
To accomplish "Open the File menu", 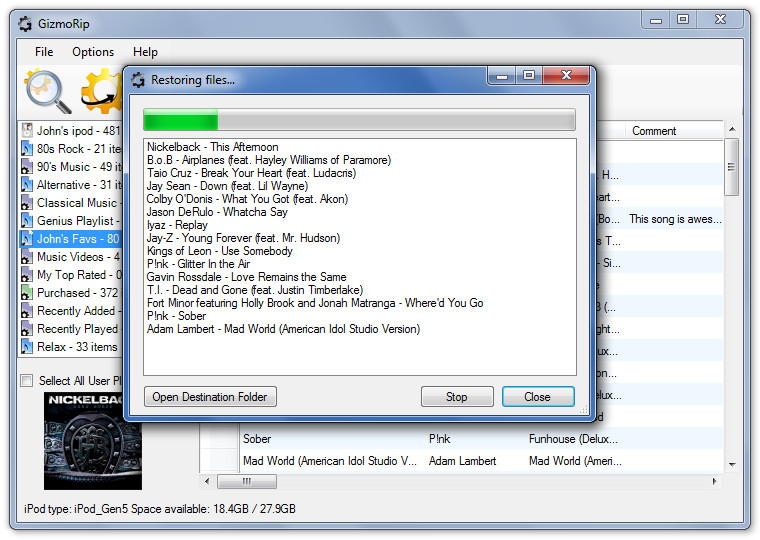I will [44, 52].
